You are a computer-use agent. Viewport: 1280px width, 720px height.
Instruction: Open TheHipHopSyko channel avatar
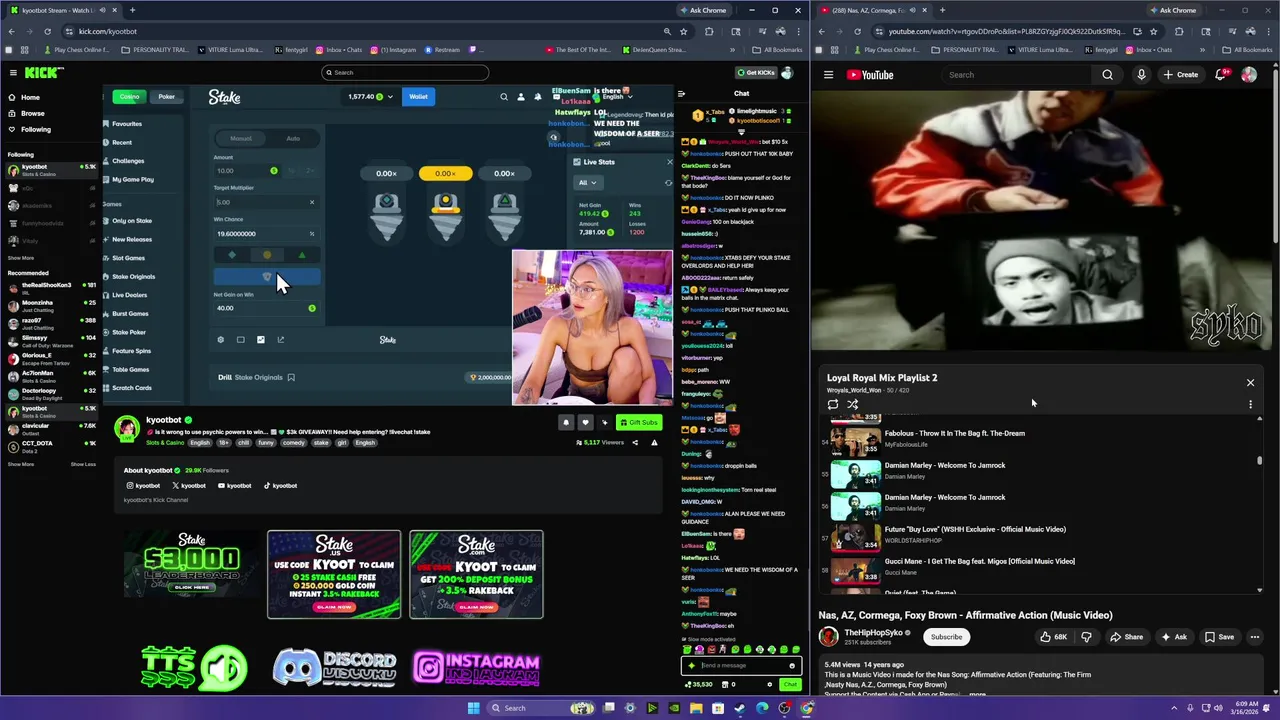(x=828, y=636)
